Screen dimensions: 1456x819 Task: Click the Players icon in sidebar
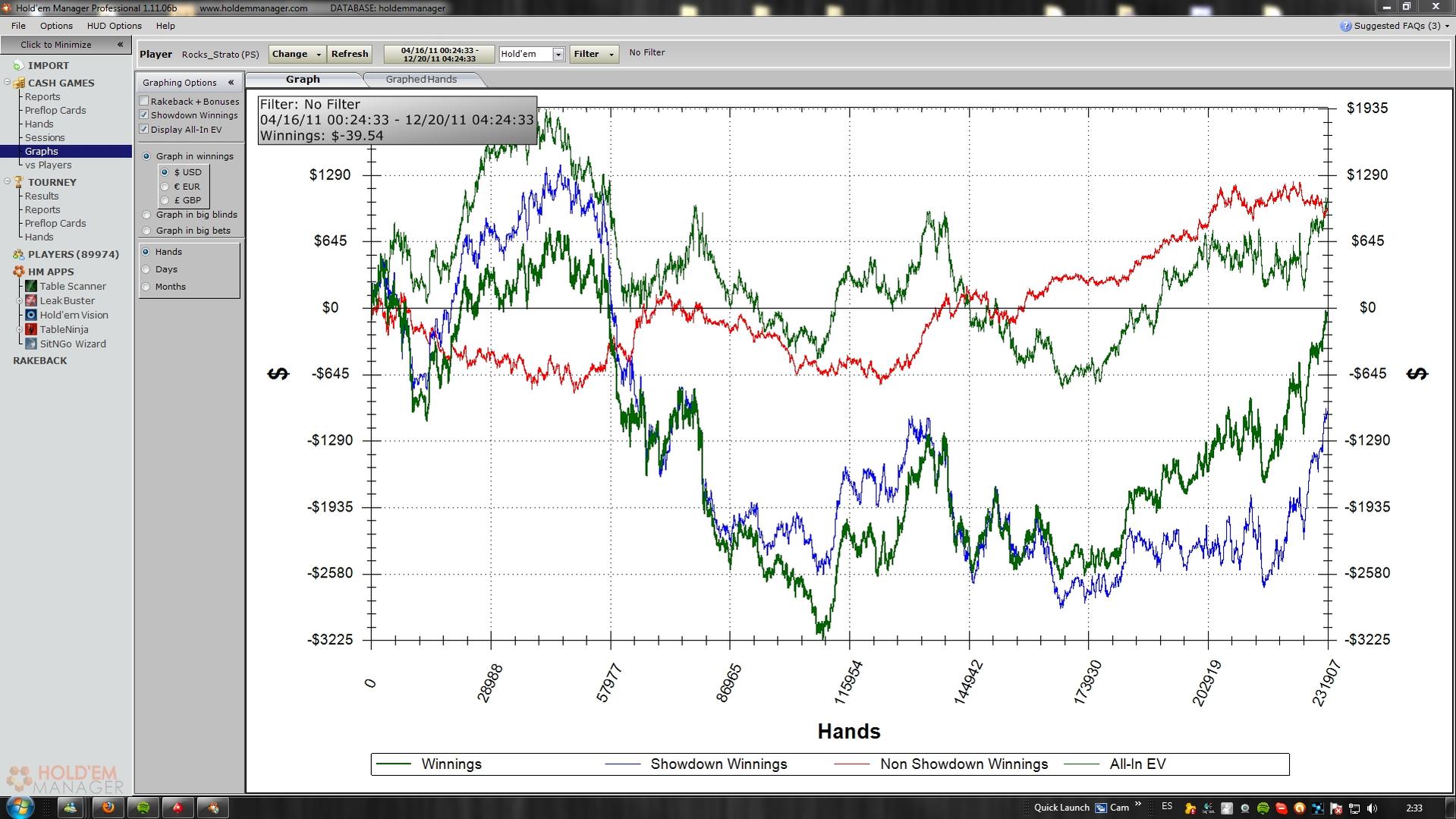pos(18,255)
